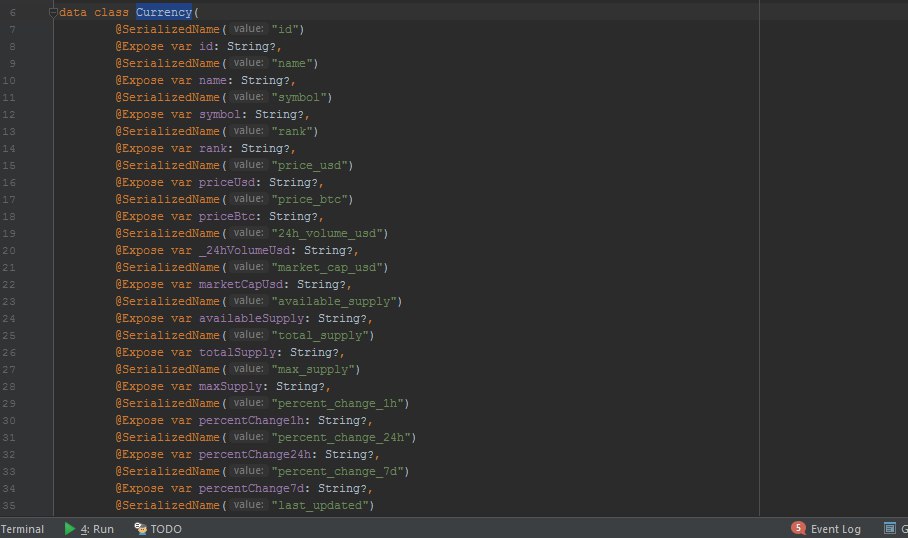908x538 pixels.
Task: Click the green Run play icon
Action: coord(70,528)
